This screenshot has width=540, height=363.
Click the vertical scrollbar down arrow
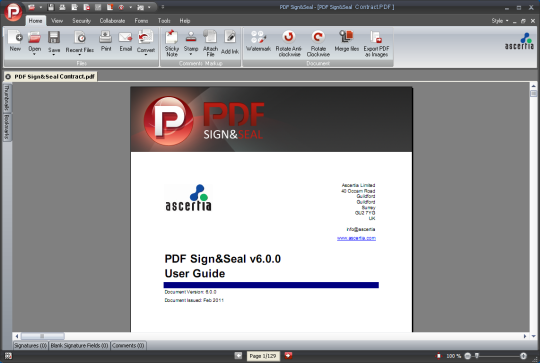click(x=533, y=336)
